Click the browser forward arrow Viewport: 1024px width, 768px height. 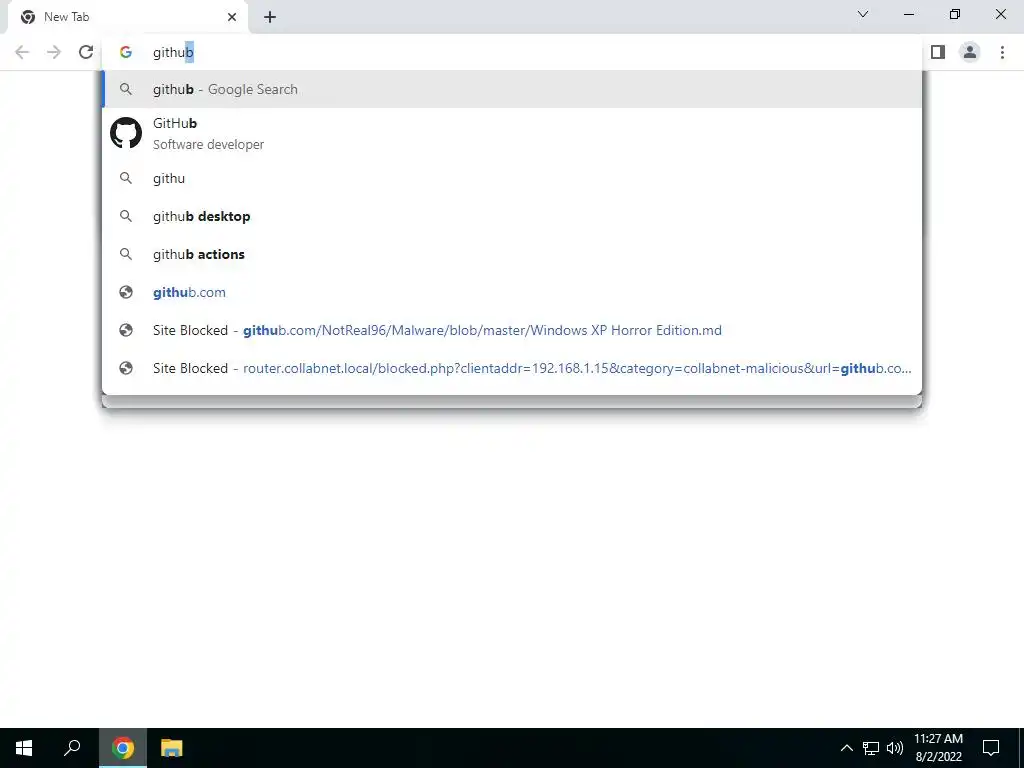tap(54, 52)
